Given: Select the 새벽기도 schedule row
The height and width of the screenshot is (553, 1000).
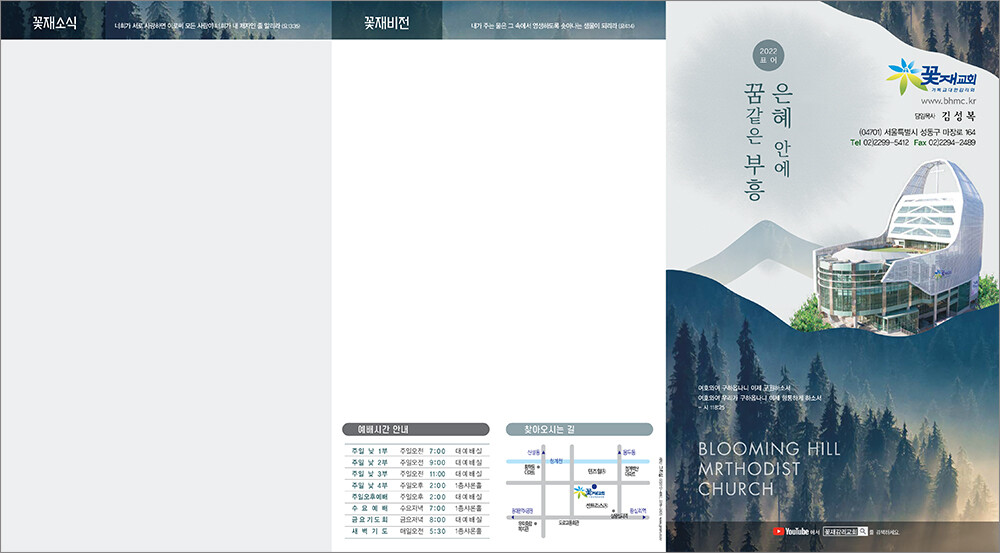Looking at the screenshot, I should tap(416, 530).
